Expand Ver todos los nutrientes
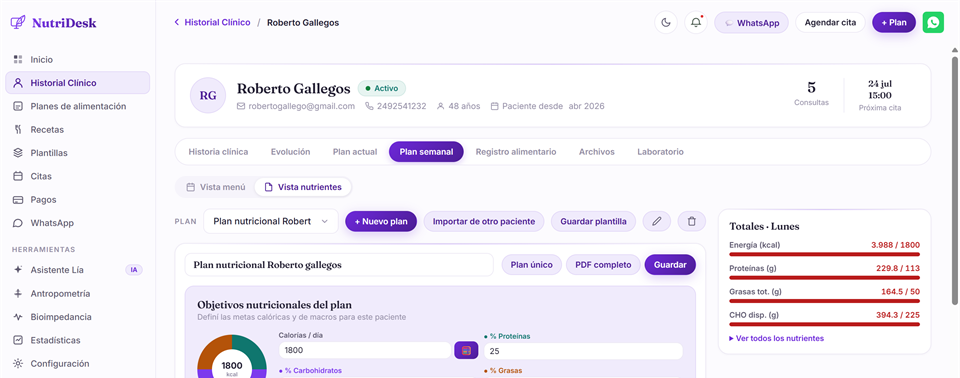 (x=776, y=338)
